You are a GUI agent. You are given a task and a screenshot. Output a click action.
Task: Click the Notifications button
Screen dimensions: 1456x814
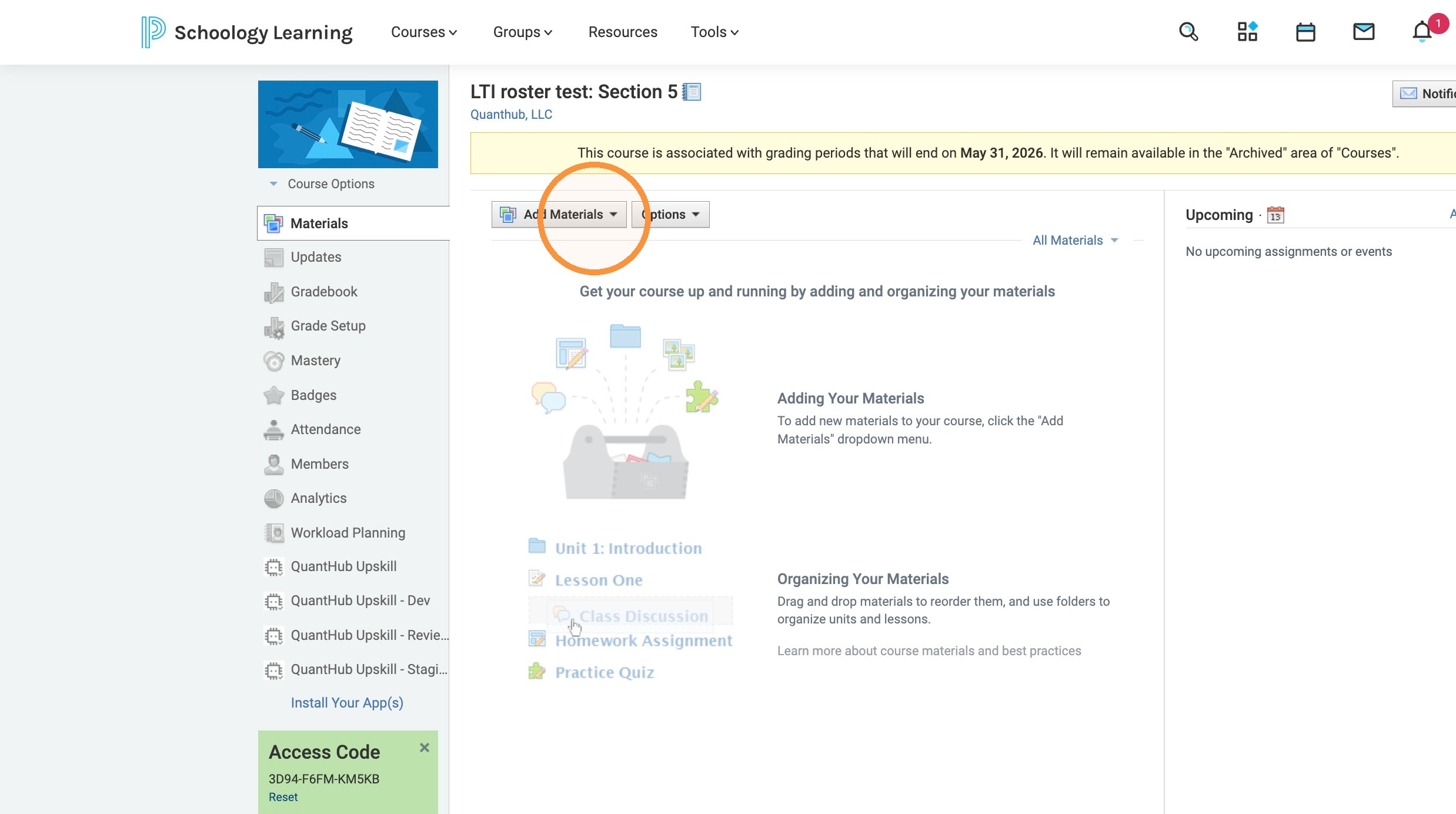click(1424, 94)
